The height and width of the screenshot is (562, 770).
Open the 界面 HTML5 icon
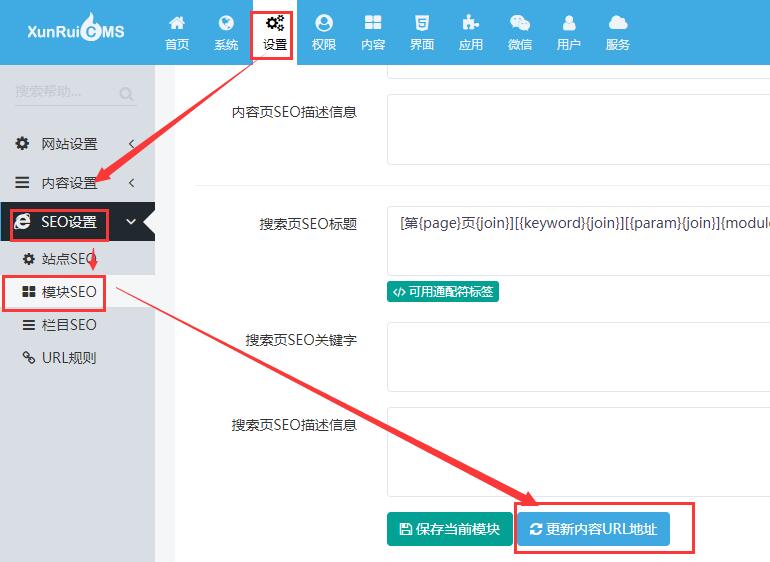pyautogui.click(x=421, y=23)
